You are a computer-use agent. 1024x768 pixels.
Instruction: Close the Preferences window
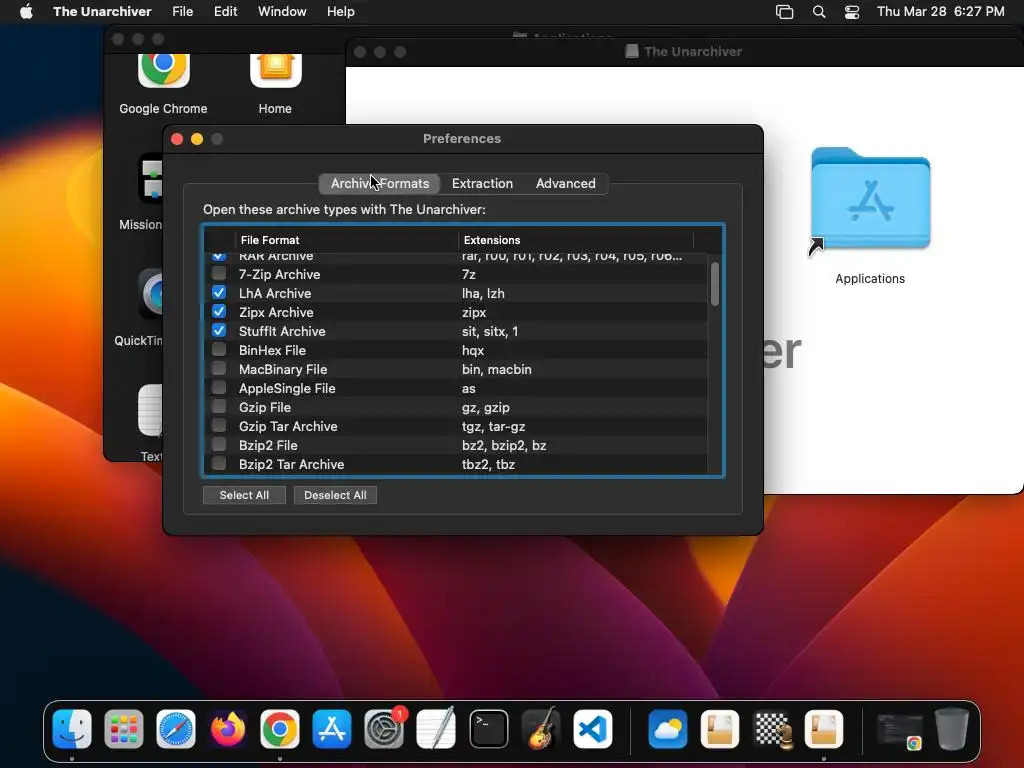coord(177,139)
